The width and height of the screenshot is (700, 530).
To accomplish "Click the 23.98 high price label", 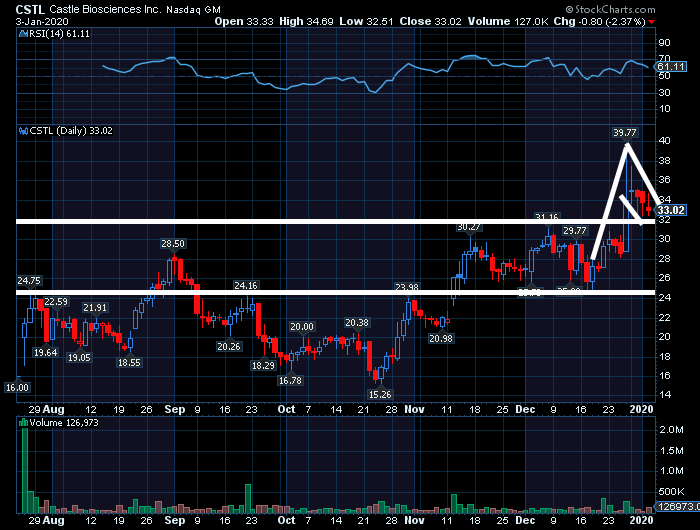I will (407, 288).
